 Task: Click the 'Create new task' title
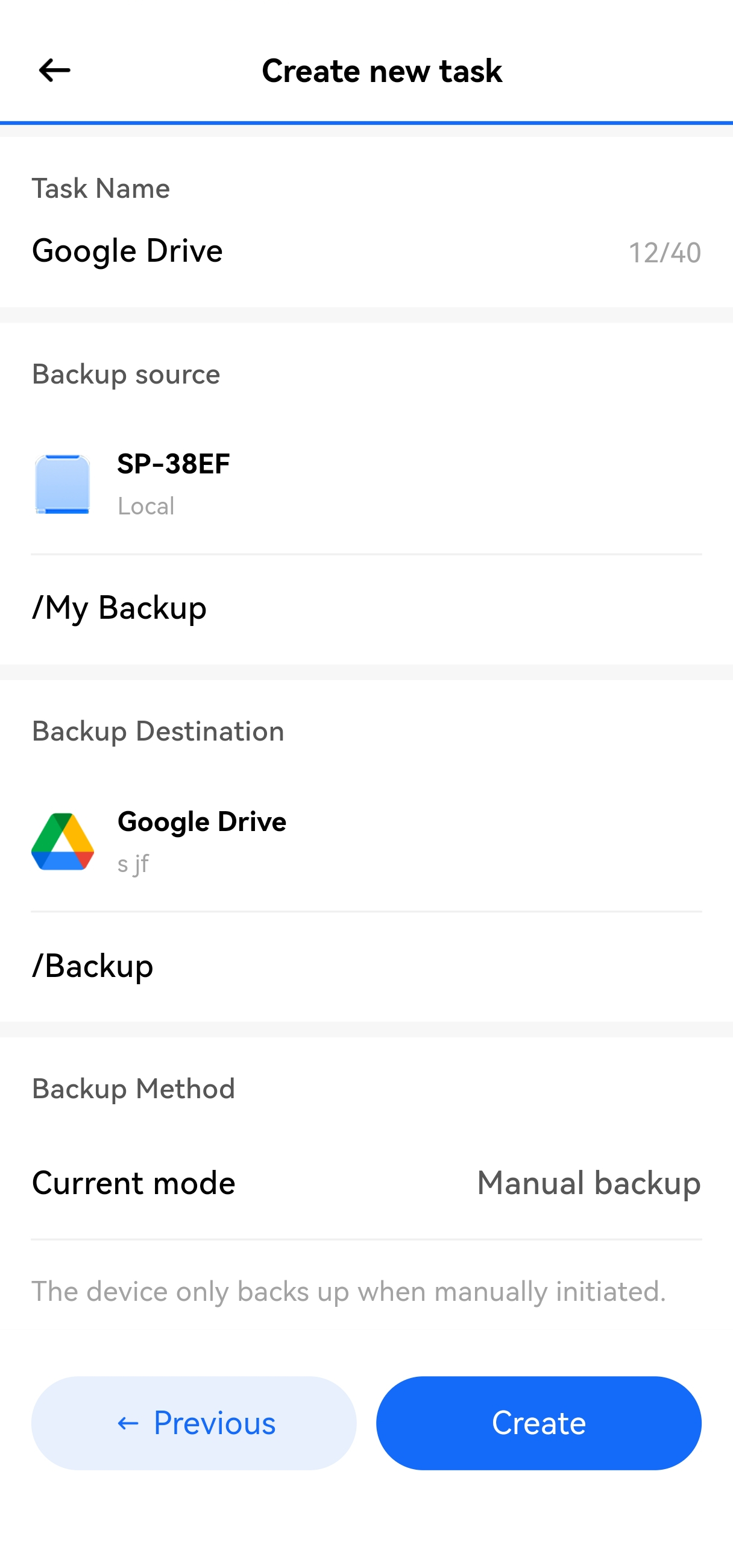pos(382,71)
